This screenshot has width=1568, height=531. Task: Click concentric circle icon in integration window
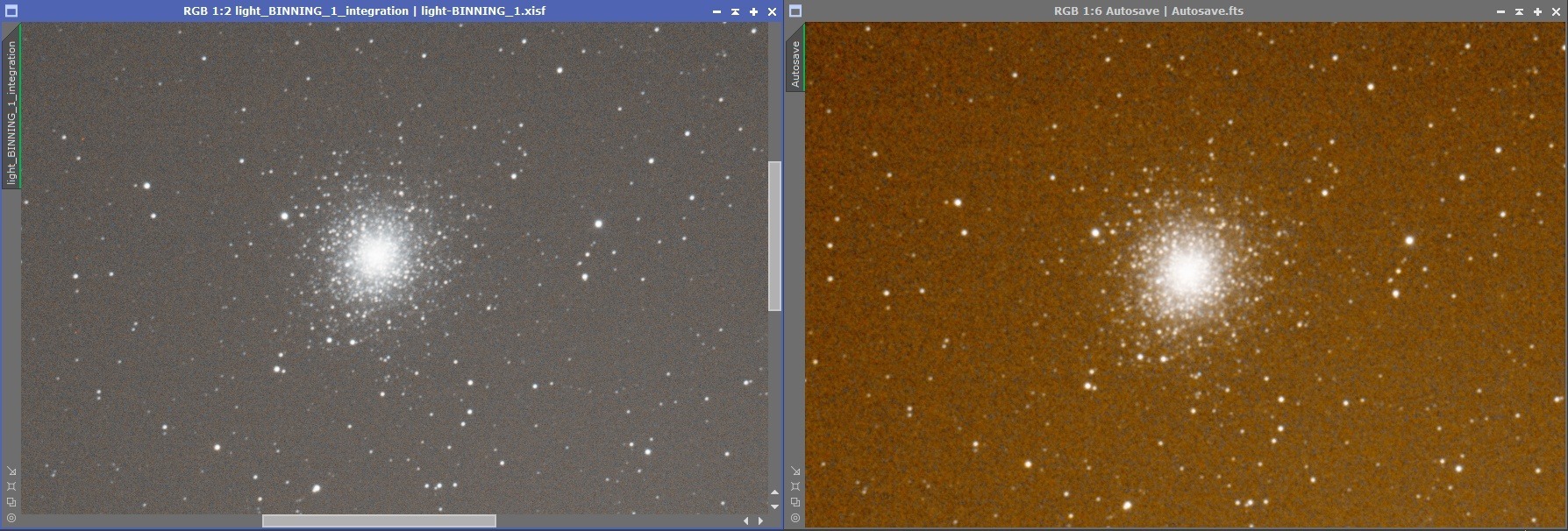coord(11,518)
